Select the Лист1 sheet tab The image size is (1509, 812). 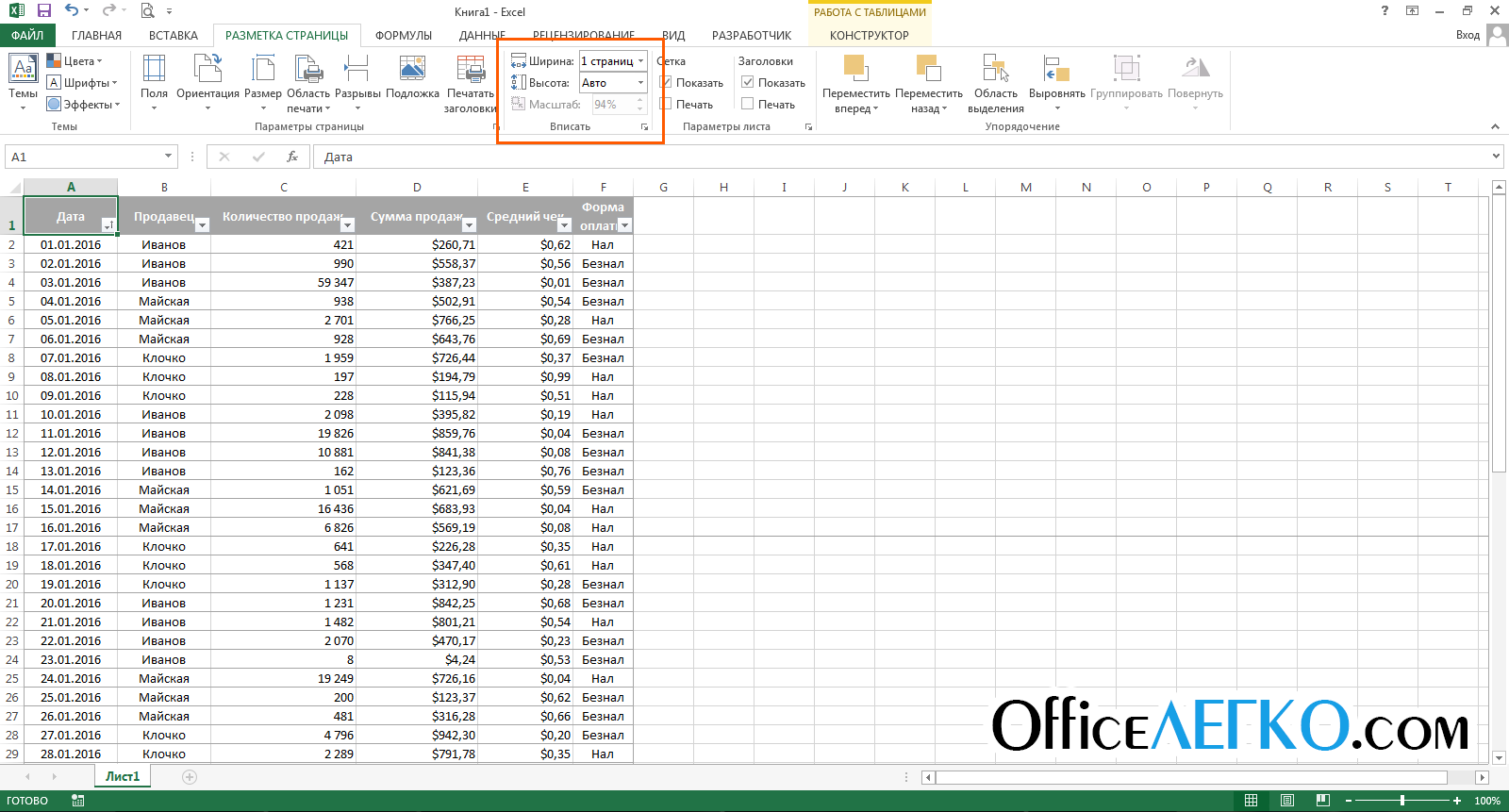click(123, 777)
